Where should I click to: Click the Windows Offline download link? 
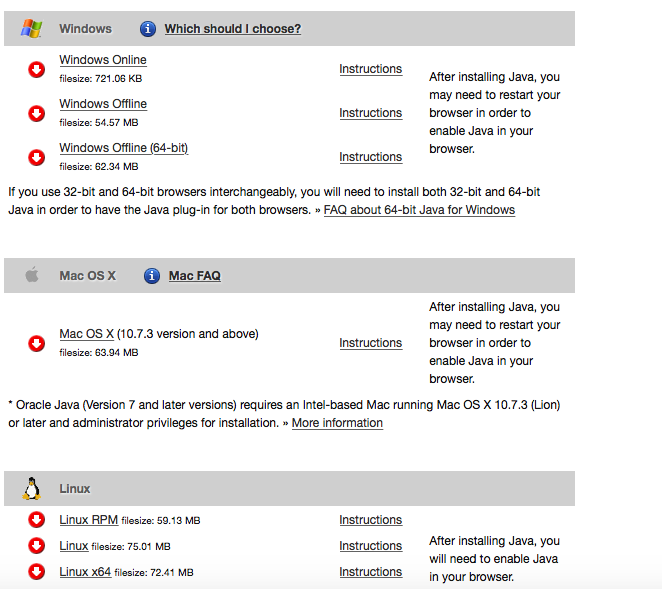pyautogui.click(x=102, y=104)
